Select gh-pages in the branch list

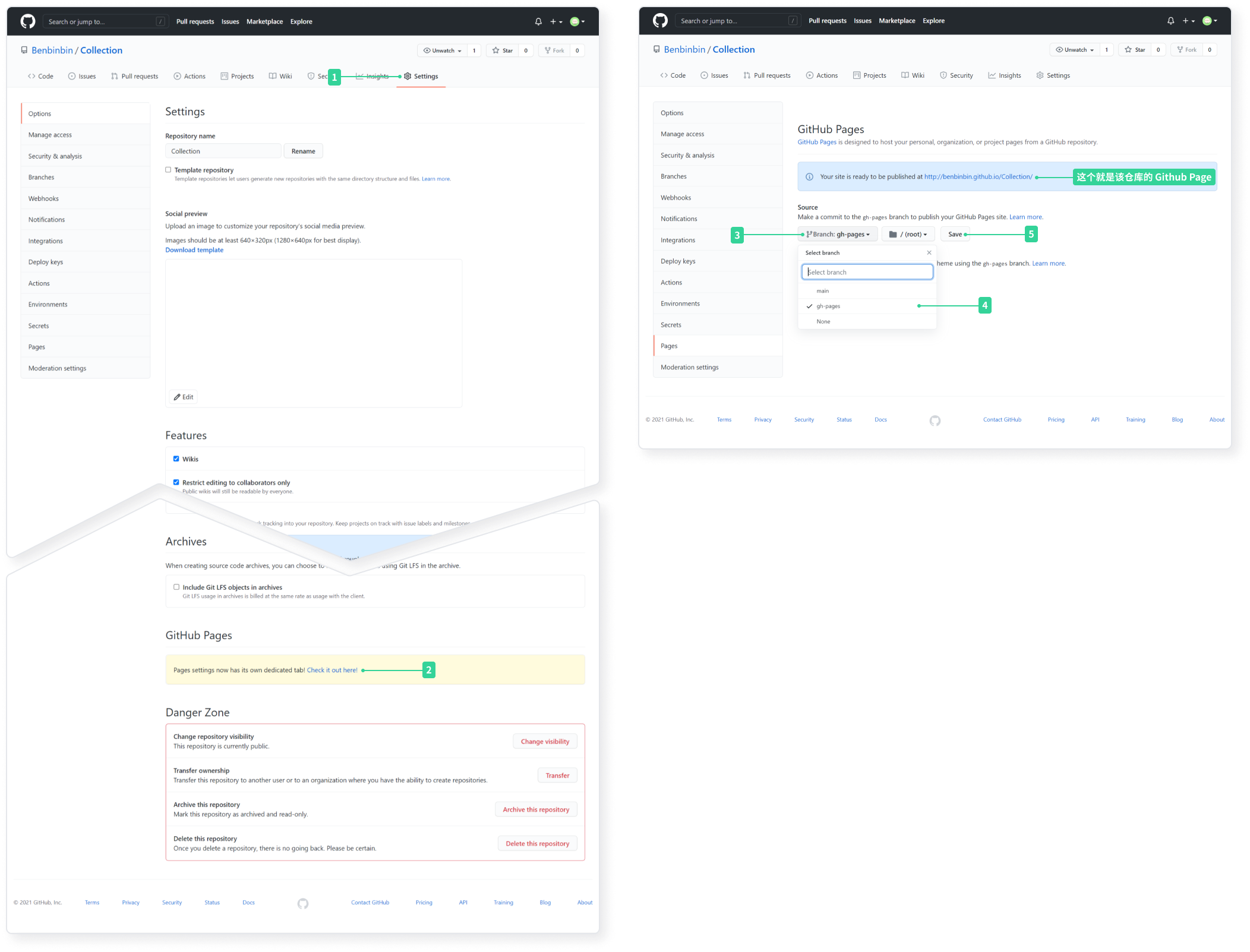tap(828, 306)
